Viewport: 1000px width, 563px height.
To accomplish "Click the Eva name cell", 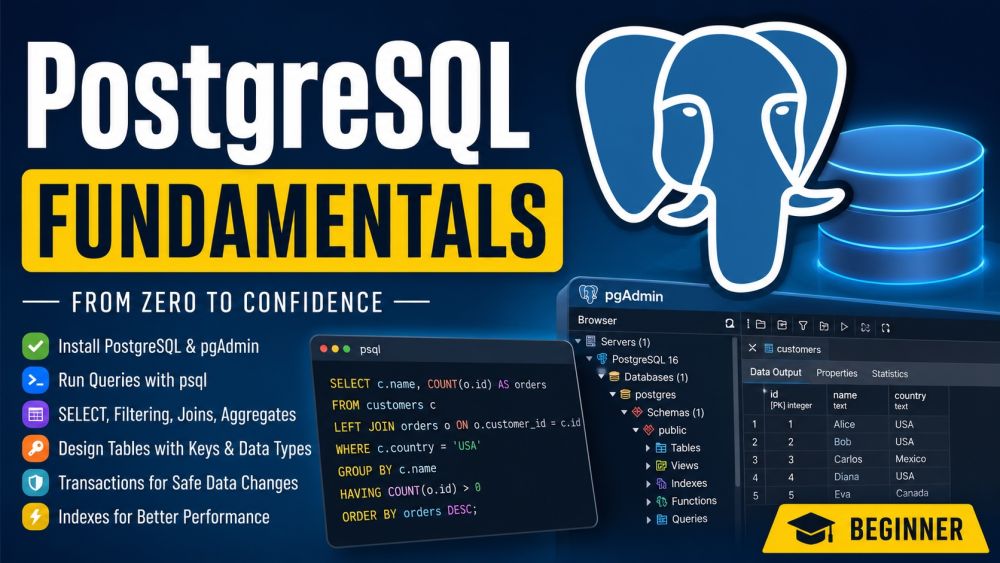I will [842, 494].
